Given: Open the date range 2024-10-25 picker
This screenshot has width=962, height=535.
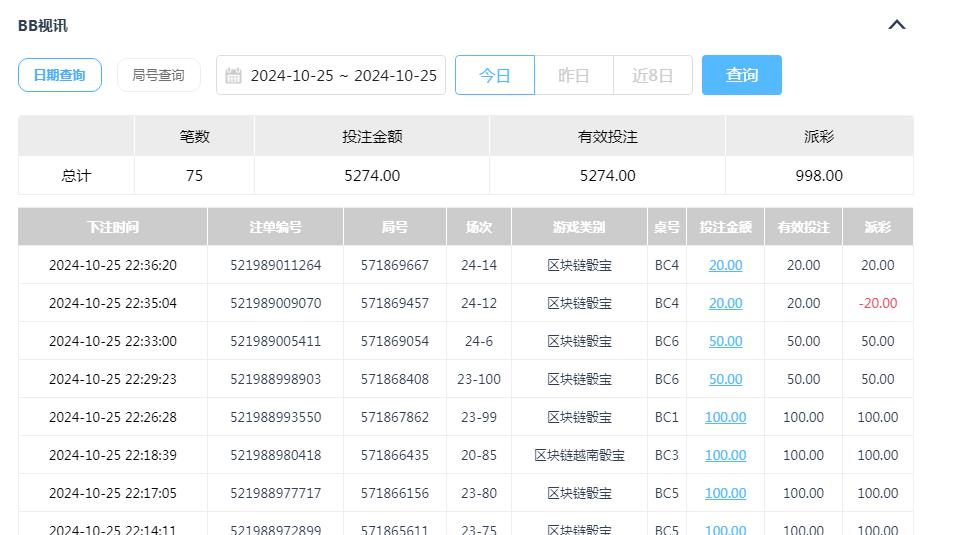Looking at the screenshot, I should [x=343, y=76].
